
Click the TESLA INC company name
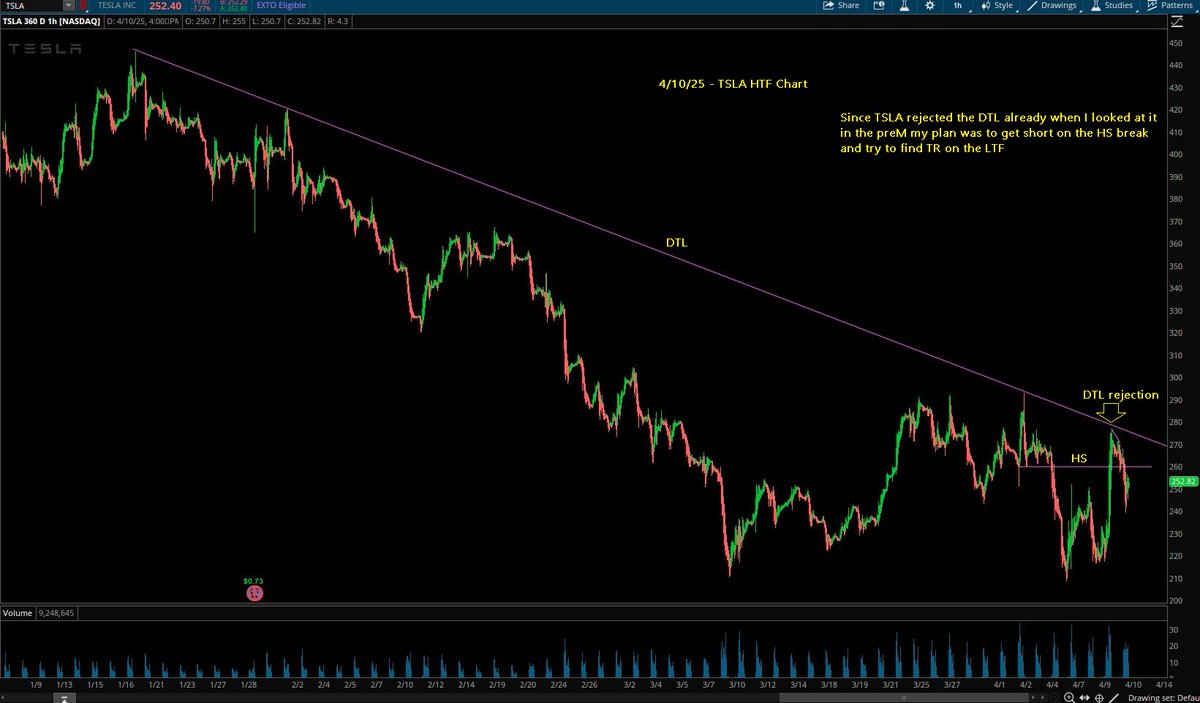tap(118, 7)
